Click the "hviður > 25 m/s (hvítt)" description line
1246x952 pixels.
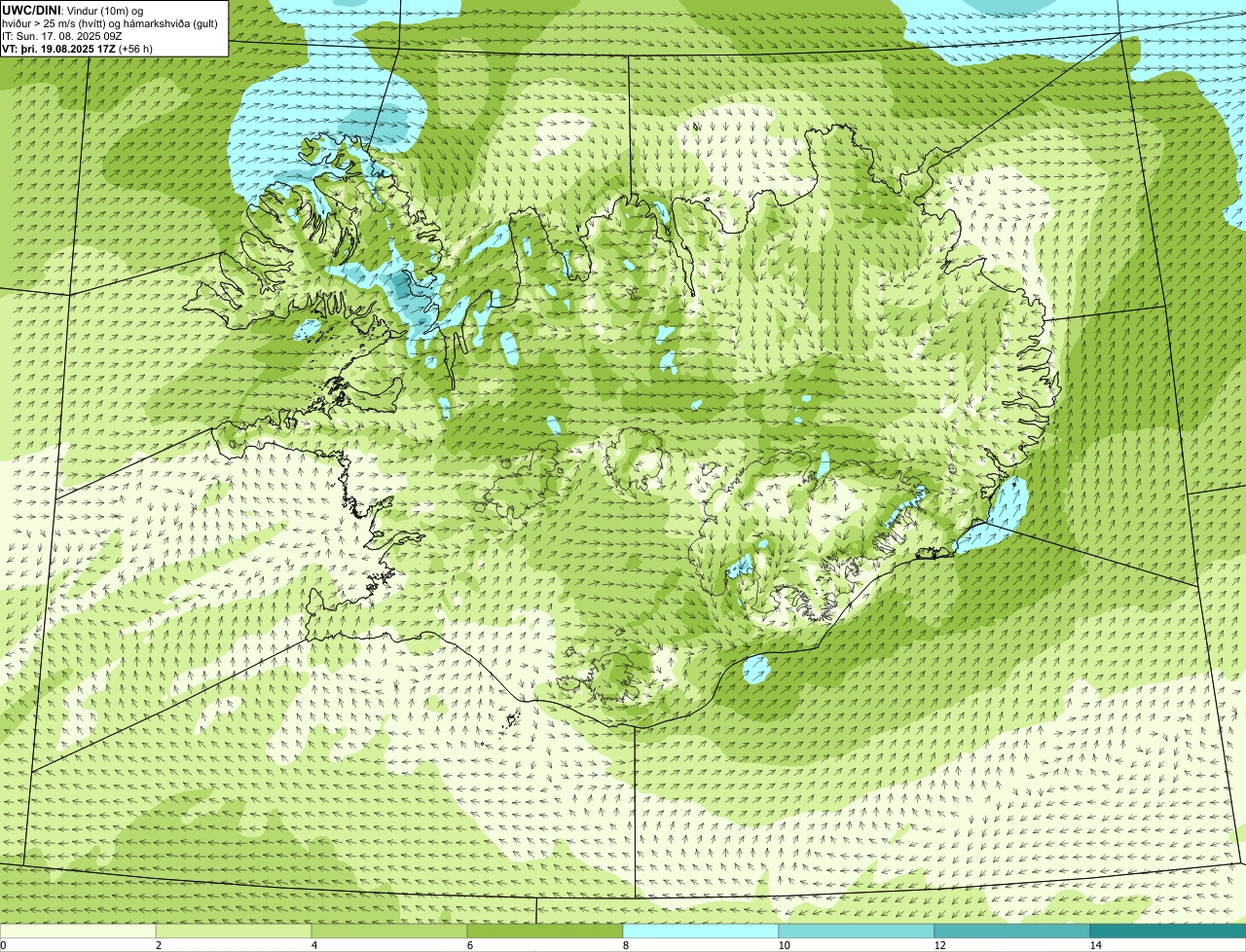110,23
